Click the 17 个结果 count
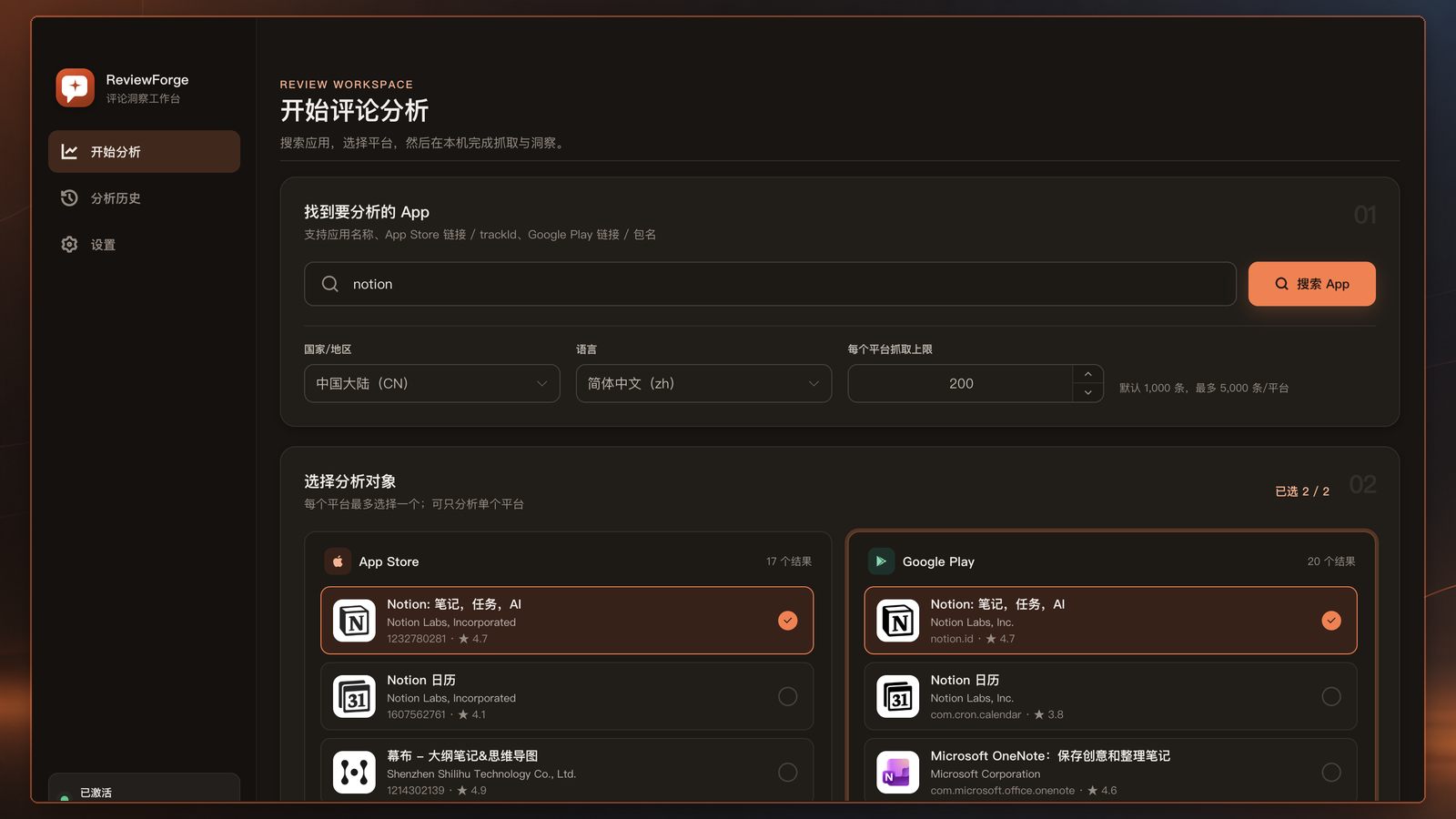Viewport: 1456px width, 819px height. 789,561
